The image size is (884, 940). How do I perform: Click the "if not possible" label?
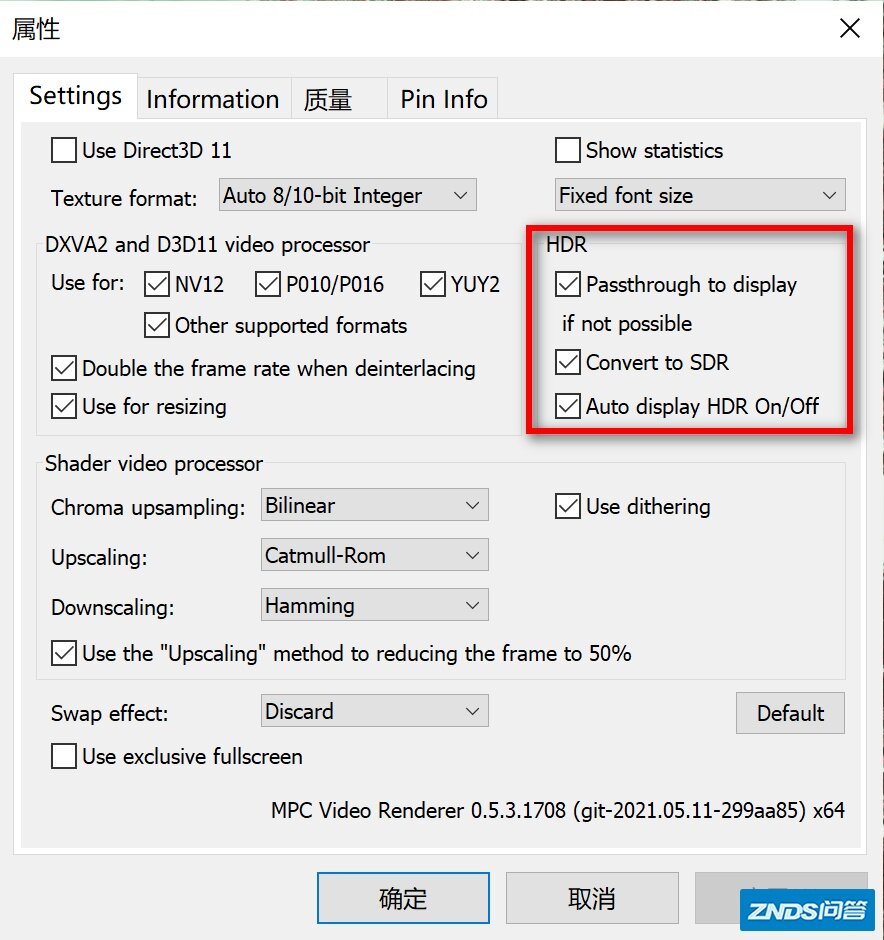[627, 324]
